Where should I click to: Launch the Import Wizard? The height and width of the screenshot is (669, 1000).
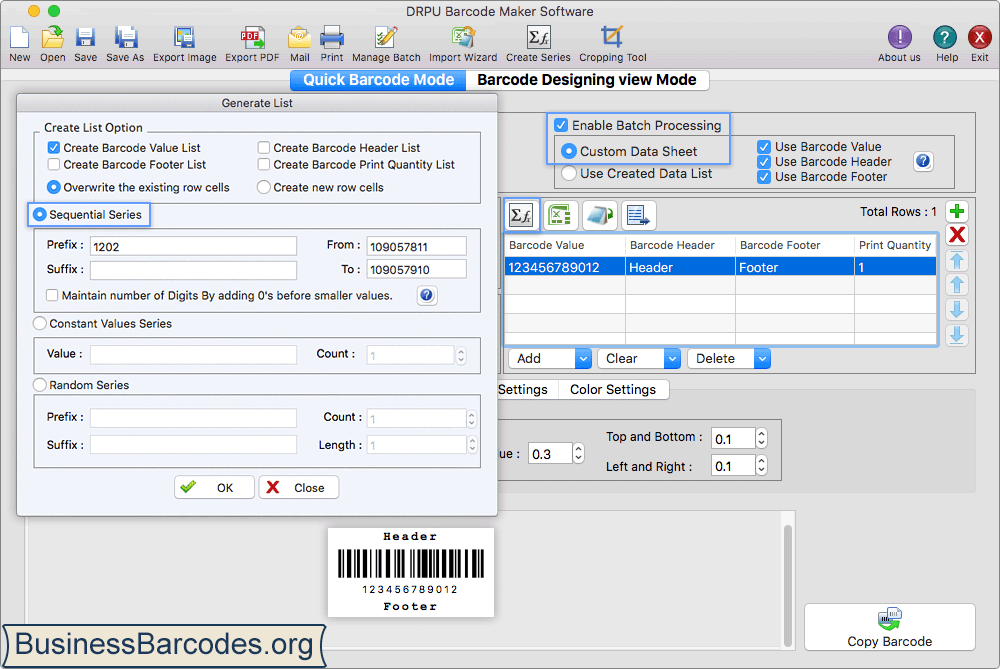click(x=462, y=40)
